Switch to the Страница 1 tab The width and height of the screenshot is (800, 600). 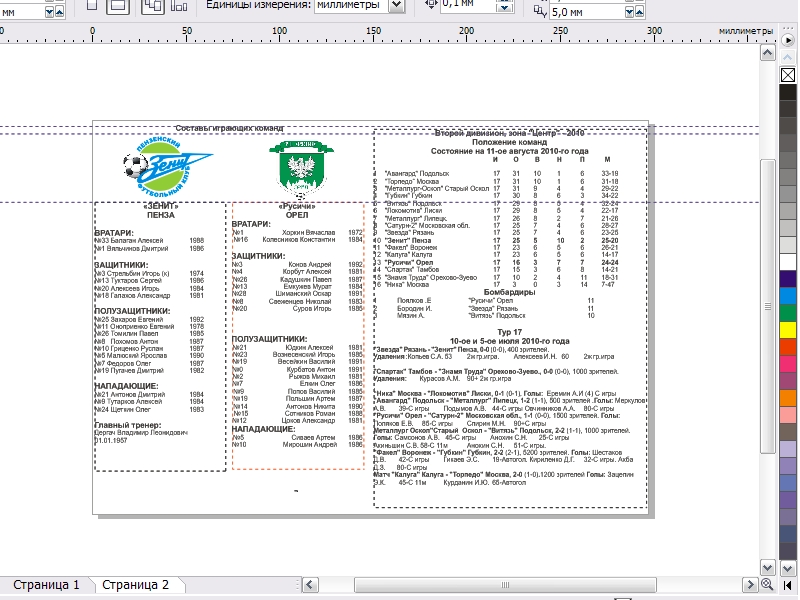click(46, 585)
